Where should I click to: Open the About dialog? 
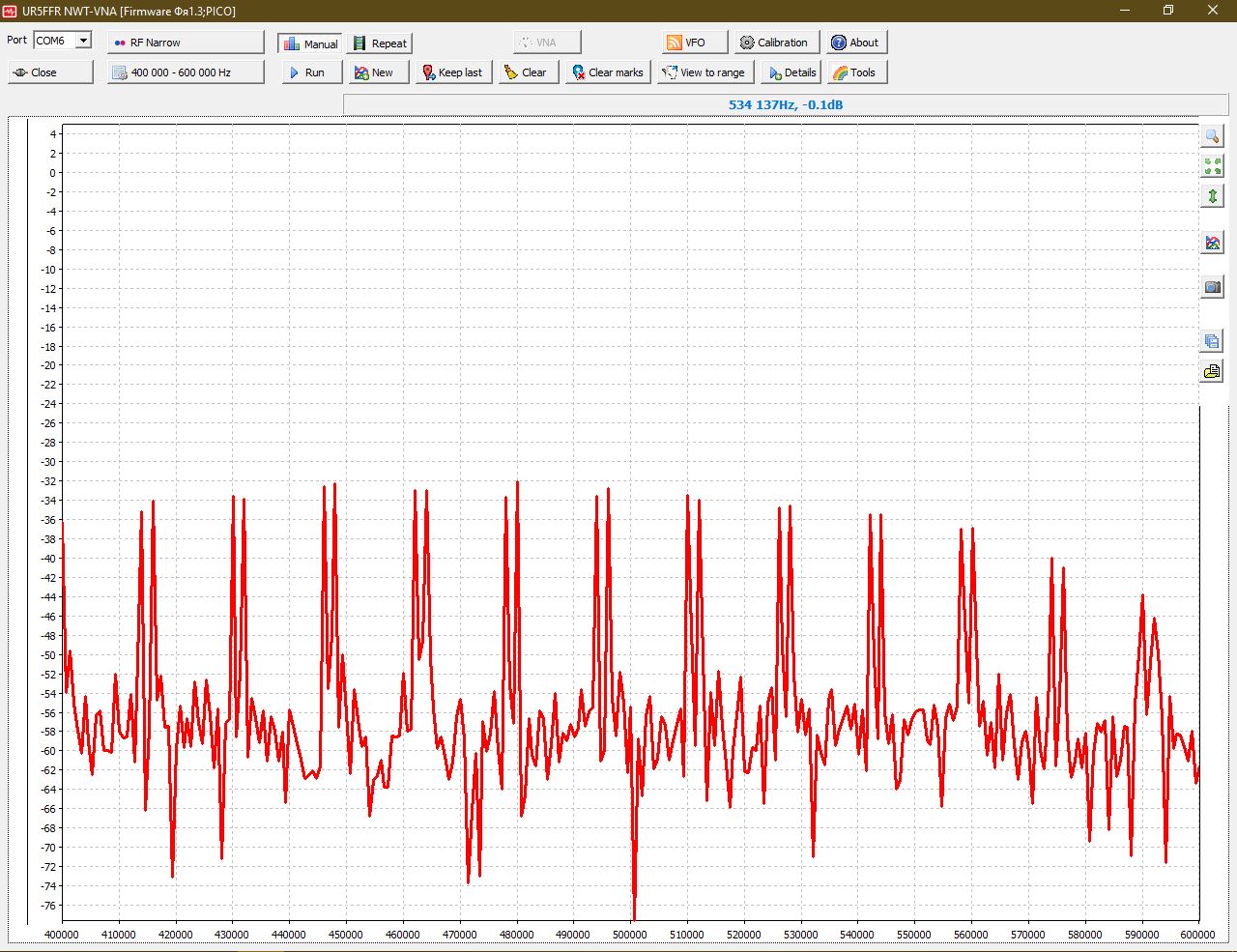[856, 43]
